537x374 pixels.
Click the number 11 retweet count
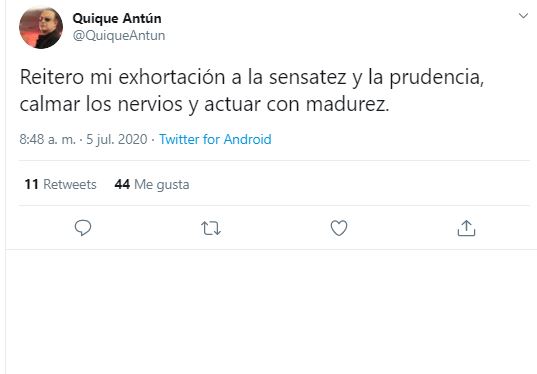[31, 184]
